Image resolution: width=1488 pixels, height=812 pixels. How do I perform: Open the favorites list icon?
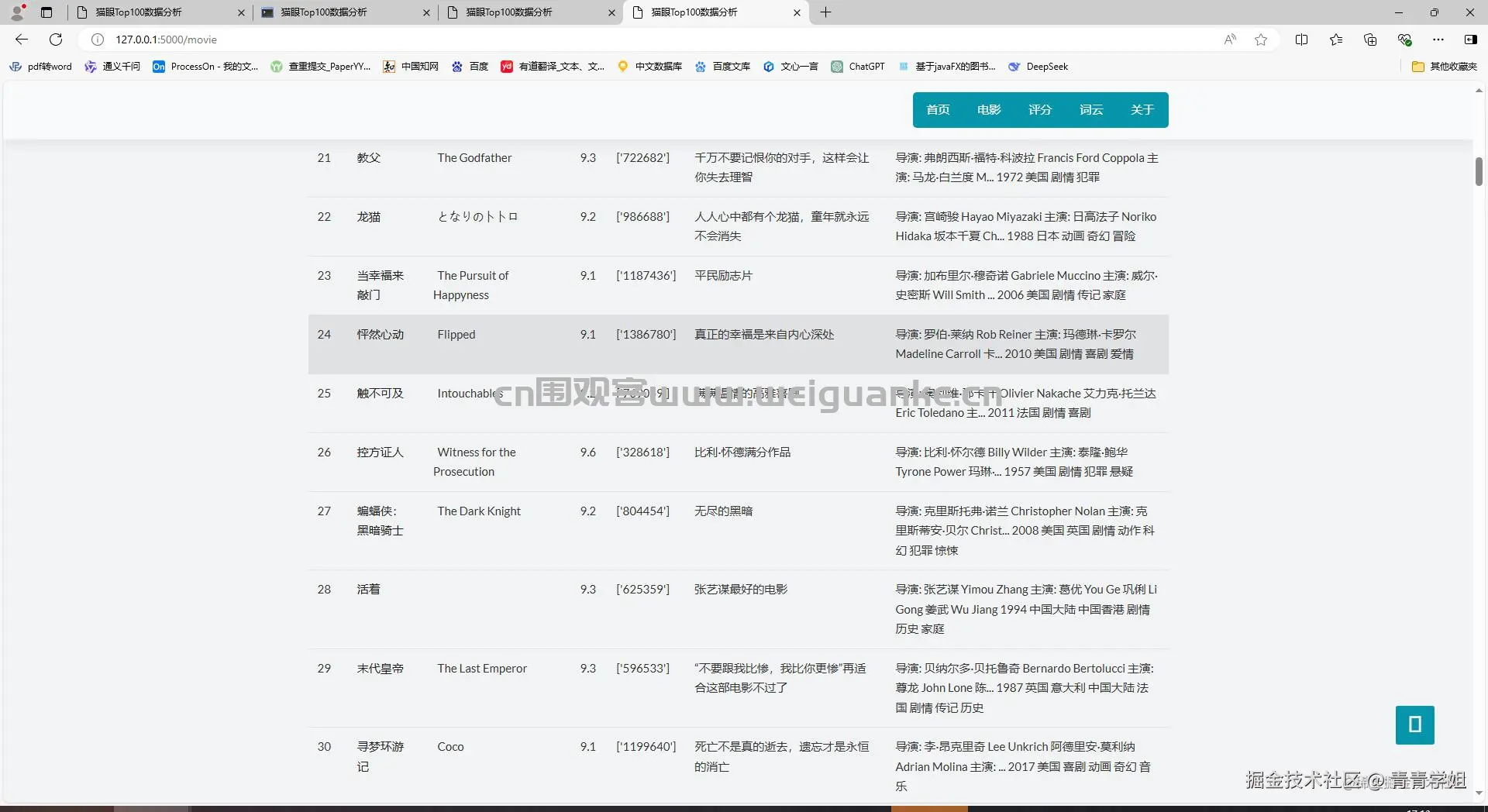[x=1336, y=40]
